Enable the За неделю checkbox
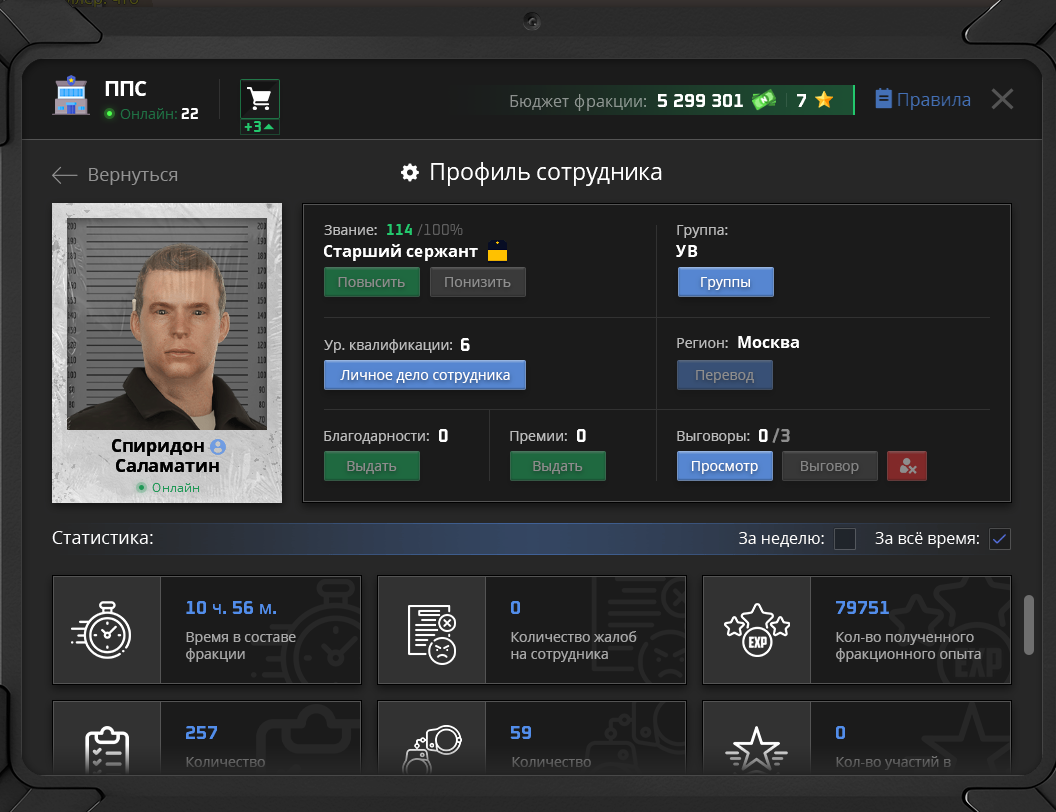The height and width of the screenshot is (812, 1056). (845, 539)
